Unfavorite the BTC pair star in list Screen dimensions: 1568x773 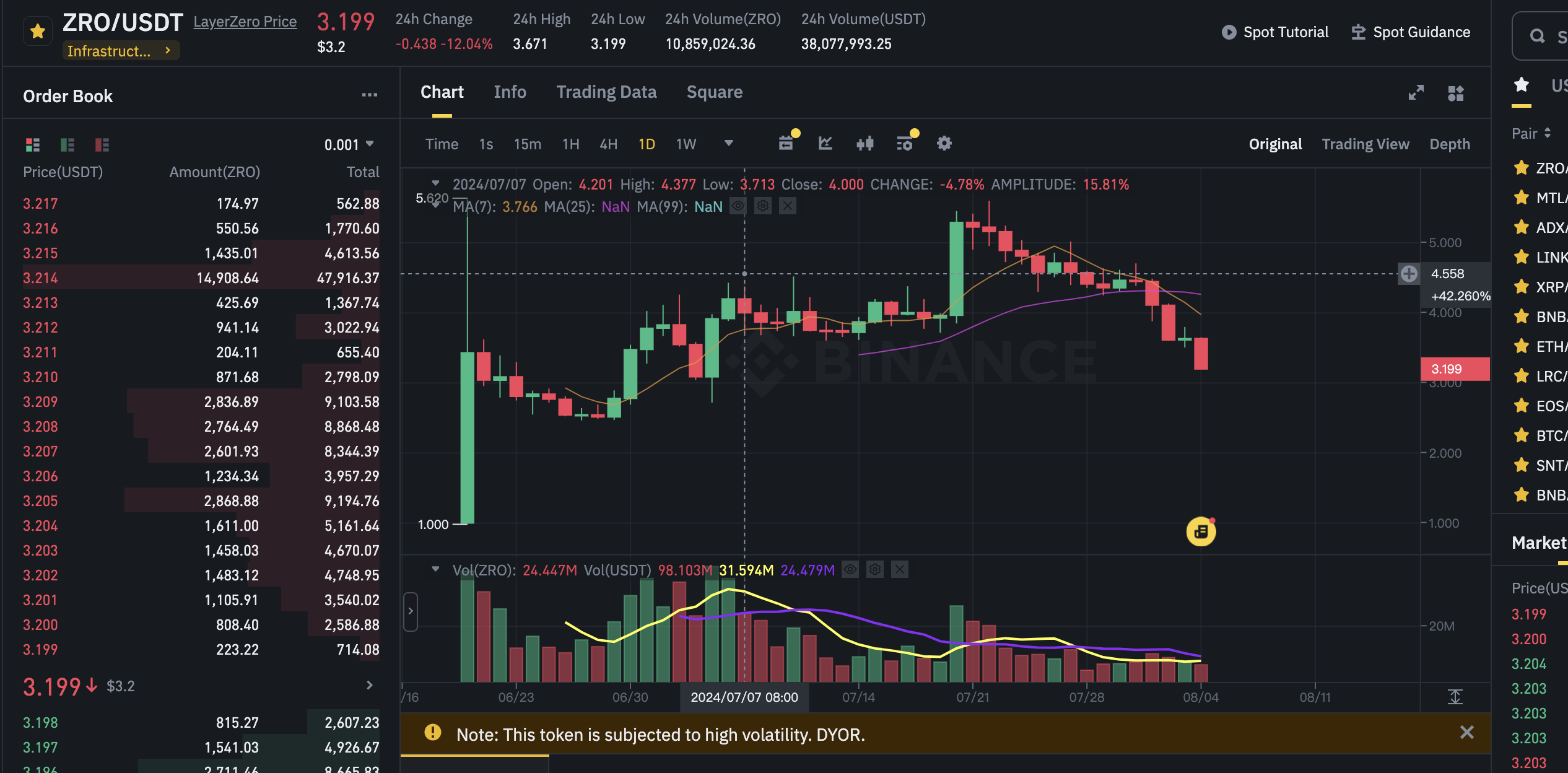click(x=1522, y=435)
